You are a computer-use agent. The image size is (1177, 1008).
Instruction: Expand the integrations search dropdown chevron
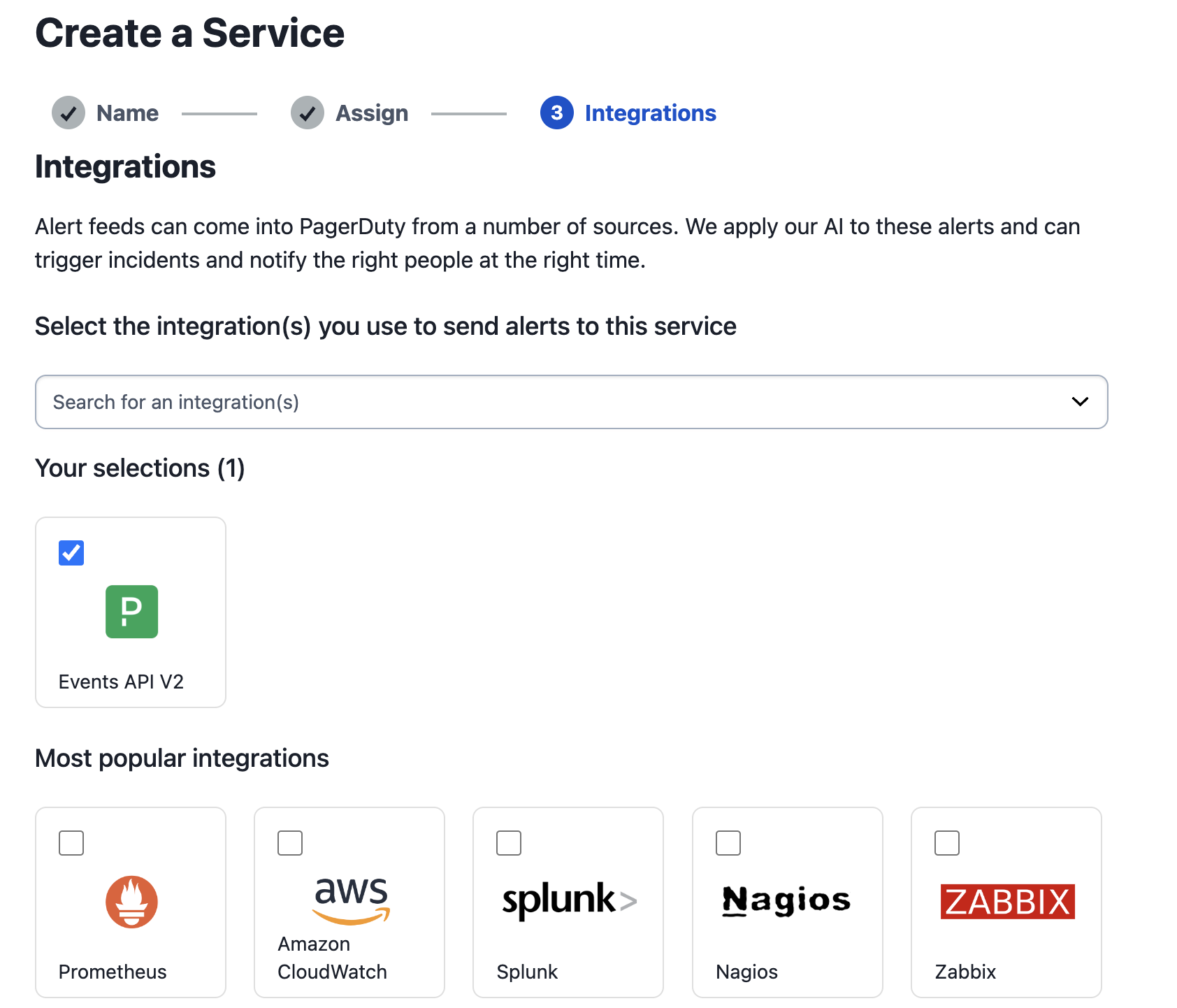[1080, 402]
